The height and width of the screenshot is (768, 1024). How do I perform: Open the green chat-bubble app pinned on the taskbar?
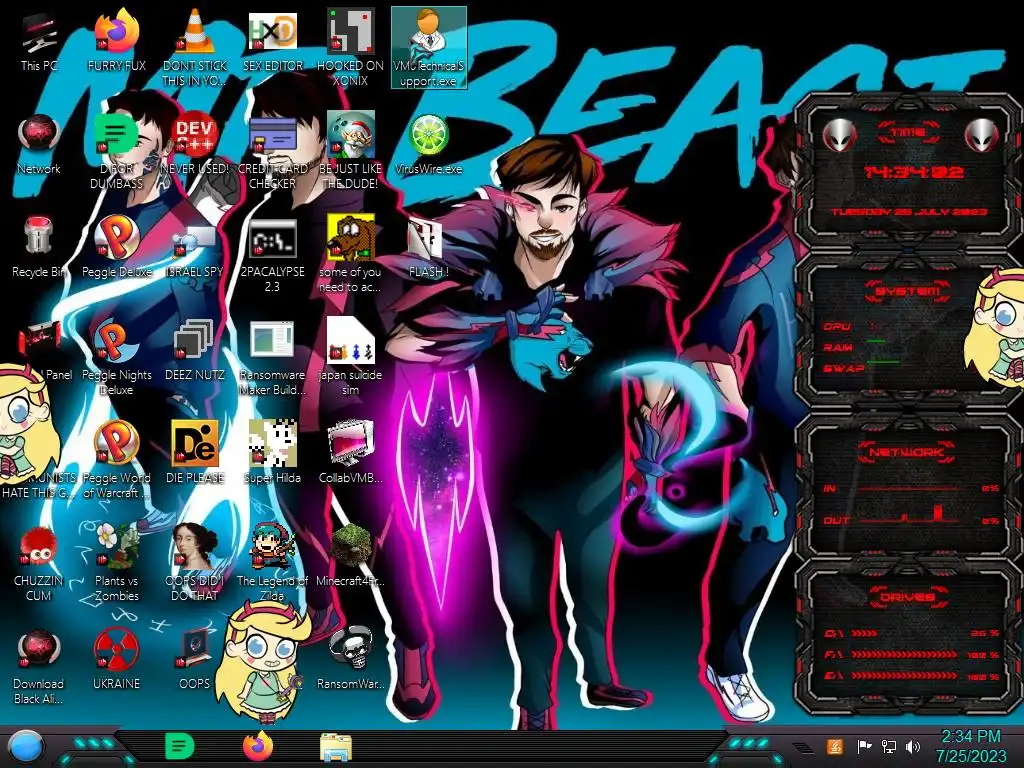[x=179, y=746]
